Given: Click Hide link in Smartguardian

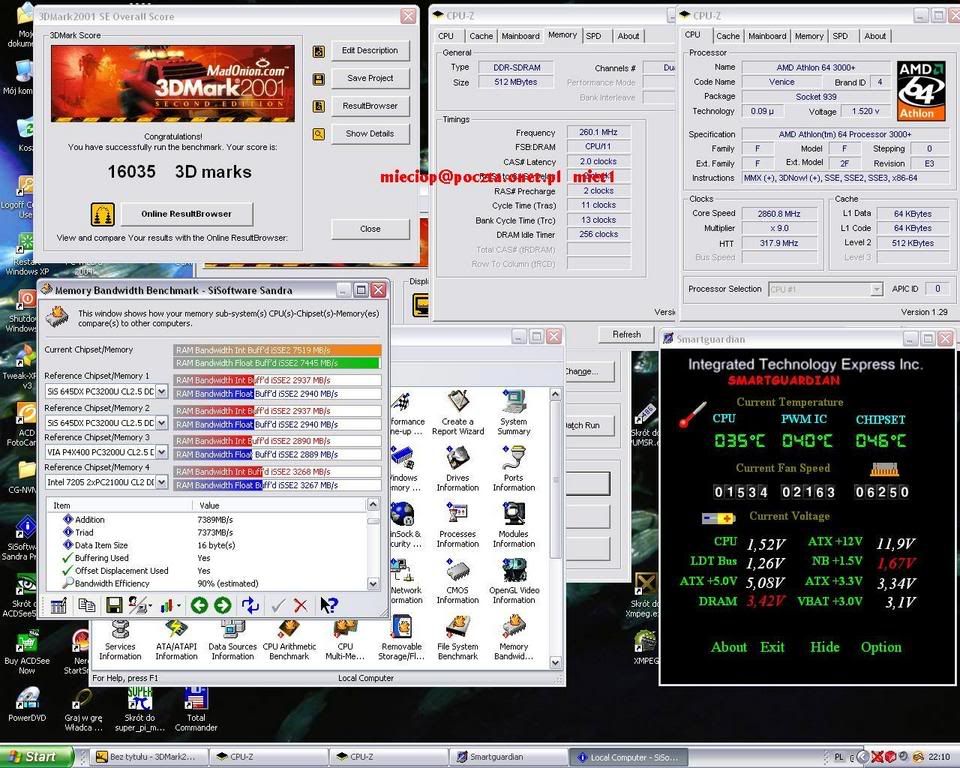Looking at the screenshot, I should (x=825, y=647).
